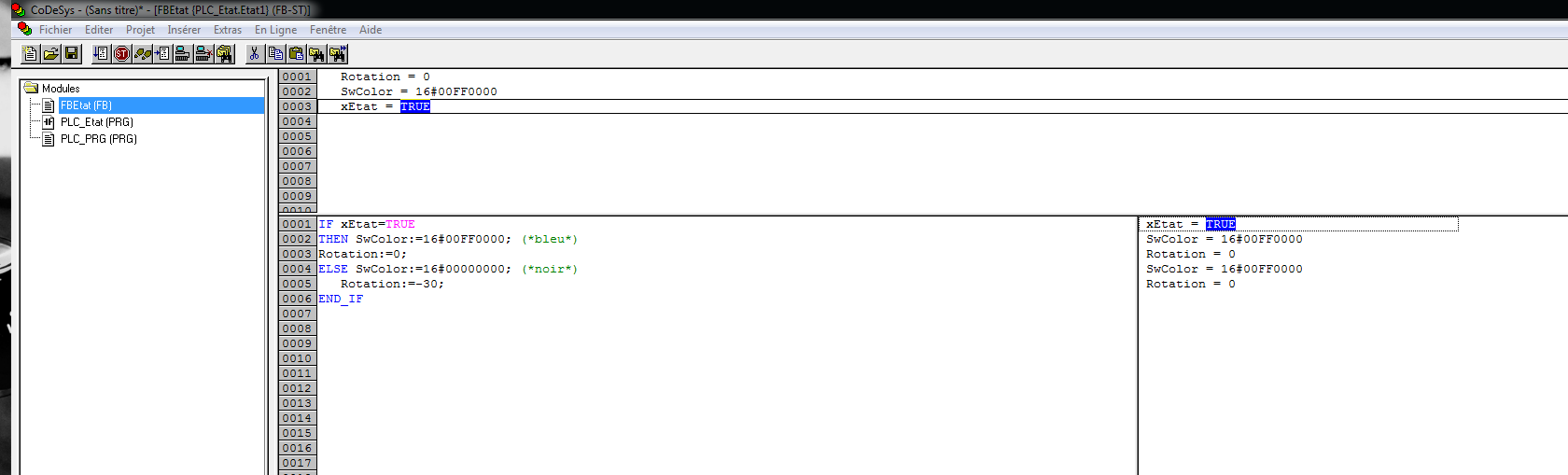Open the Fenêtre menu

(328, 30)
